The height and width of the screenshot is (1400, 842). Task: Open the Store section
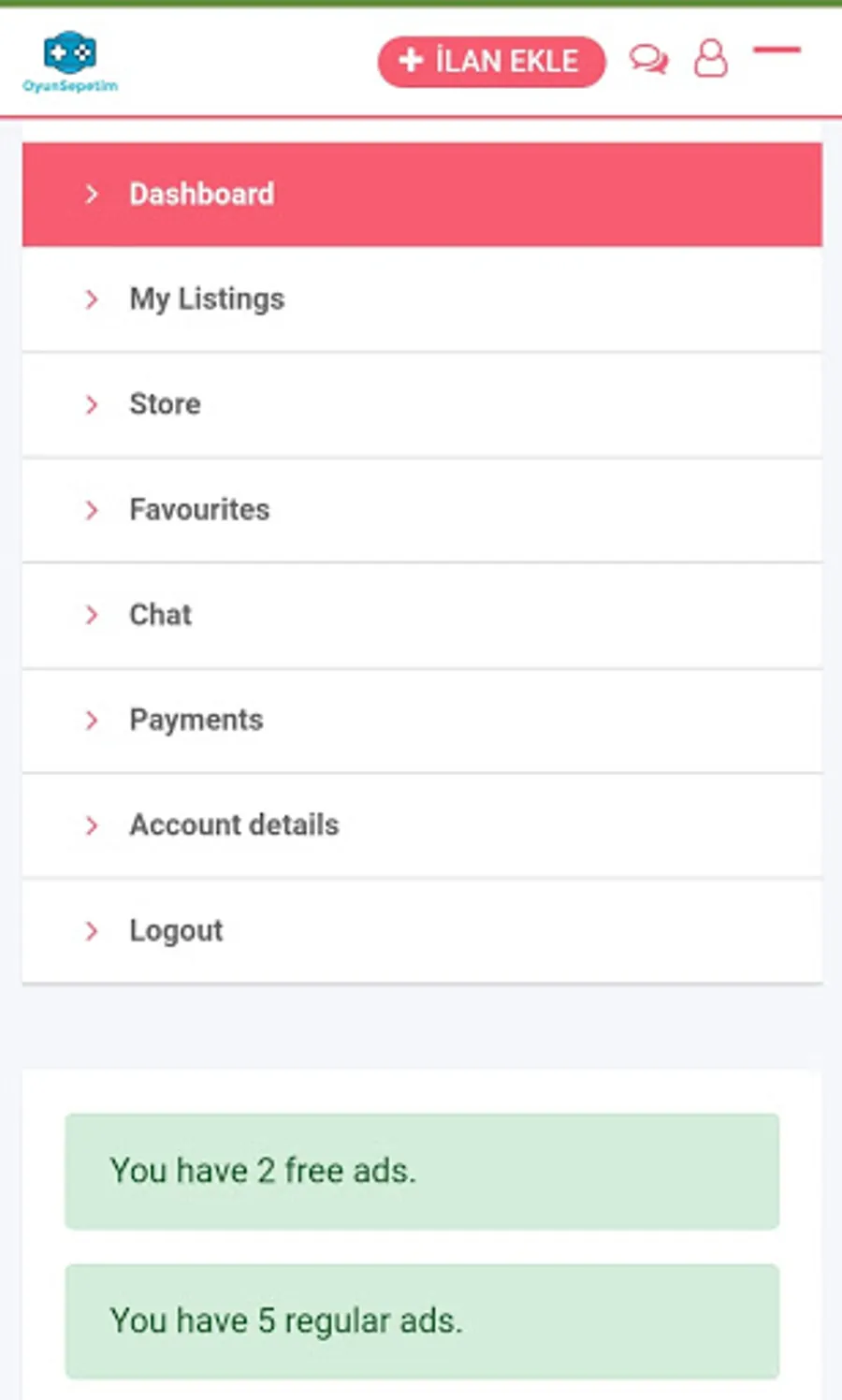[165, 404]
